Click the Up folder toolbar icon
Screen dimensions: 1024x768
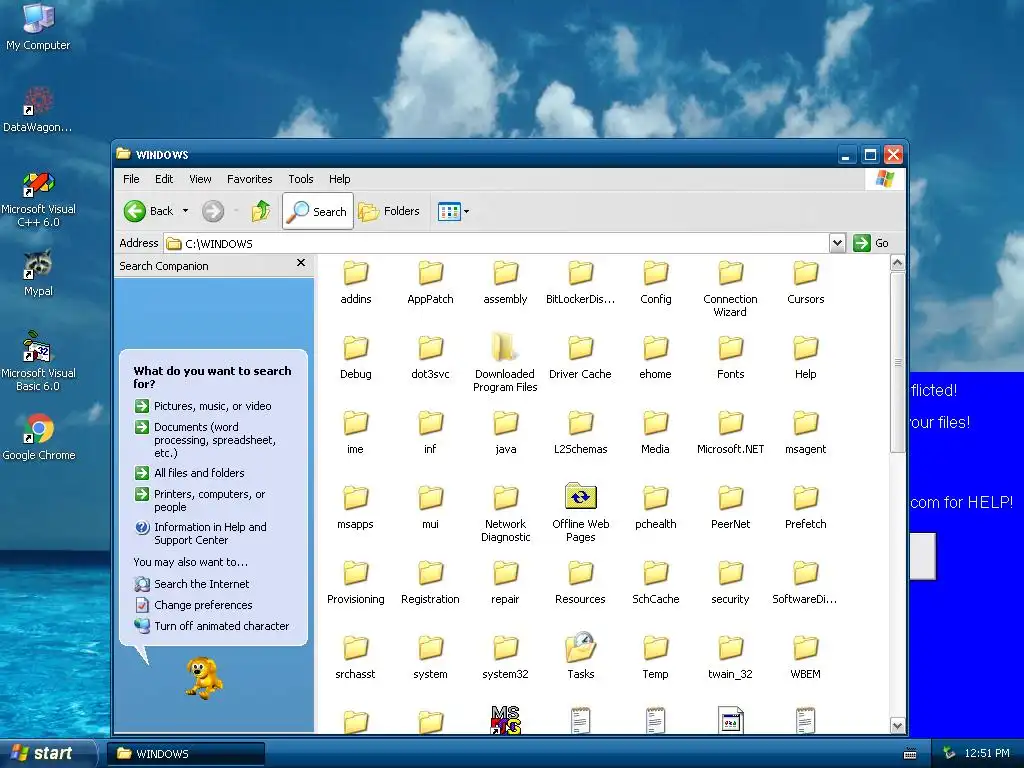click(x=261, y=211)
